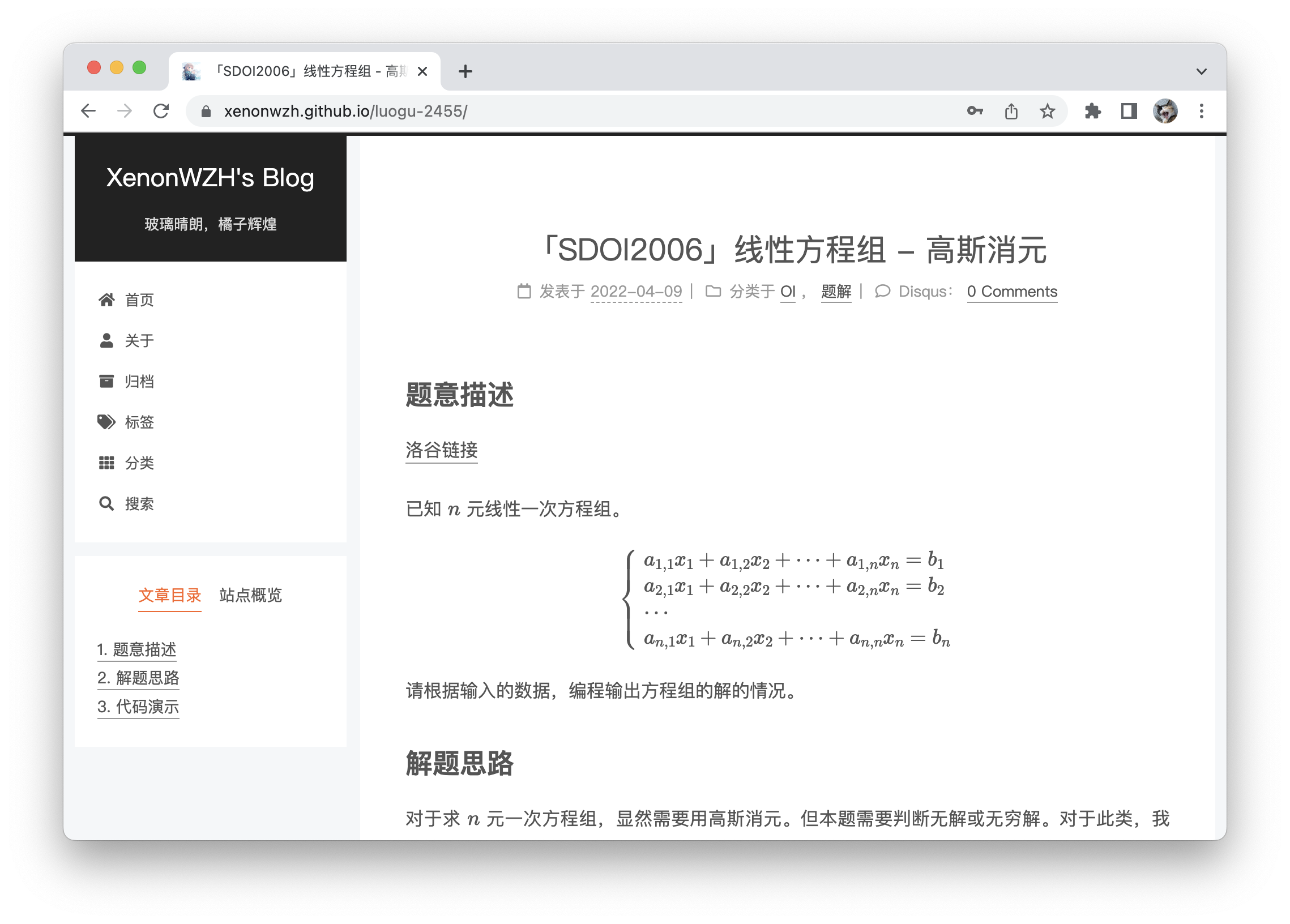Bookmark the page with the star icon
This screenshot has height=924, width=1290.
(x=1046, y=111)
